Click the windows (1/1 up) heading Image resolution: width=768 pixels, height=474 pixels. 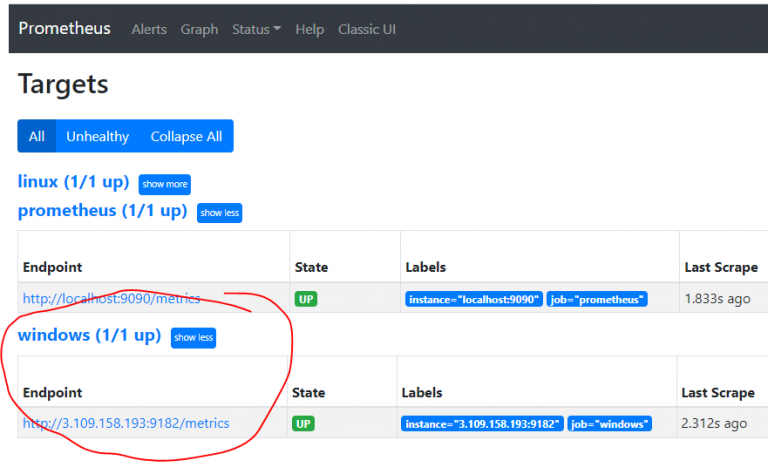[x=89, y=336]
